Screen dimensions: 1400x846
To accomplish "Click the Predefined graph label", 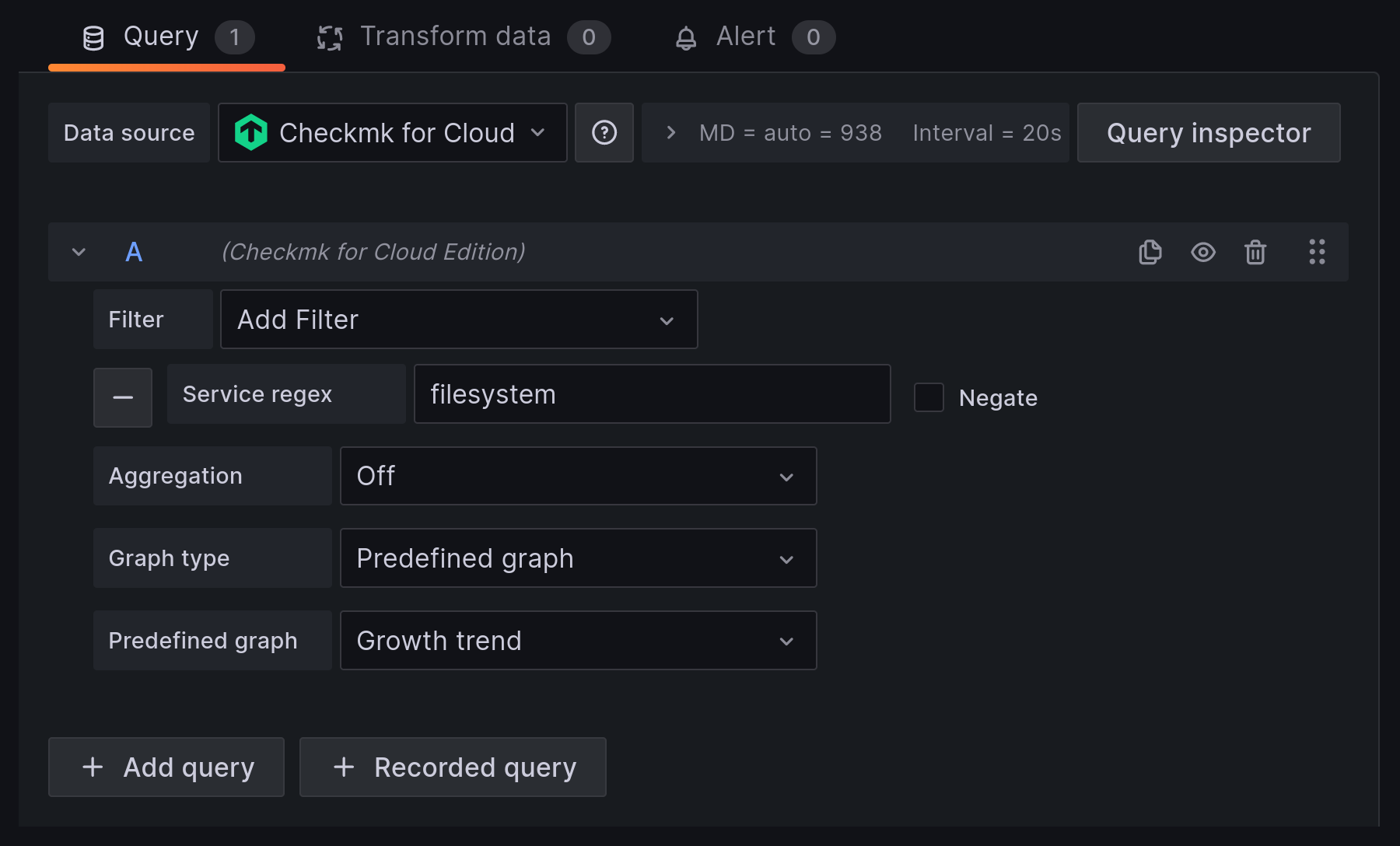I will [x=212, y=641].
